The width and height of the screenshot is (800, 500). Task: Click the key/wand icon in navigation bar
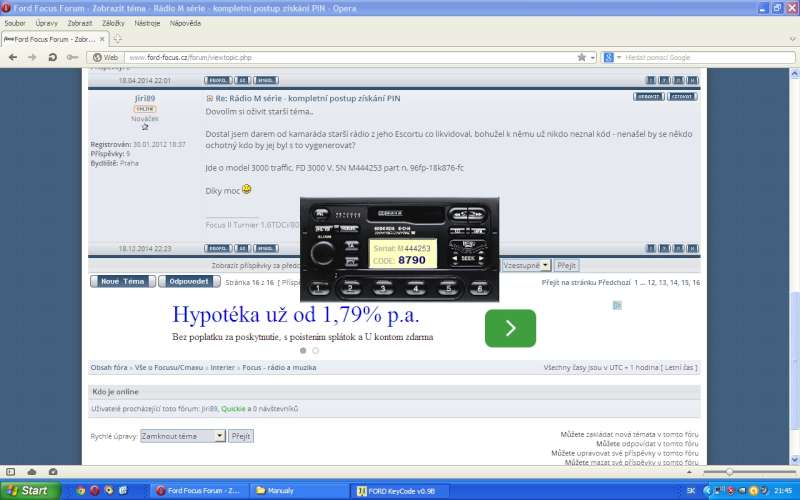click(x=74, y=57)
